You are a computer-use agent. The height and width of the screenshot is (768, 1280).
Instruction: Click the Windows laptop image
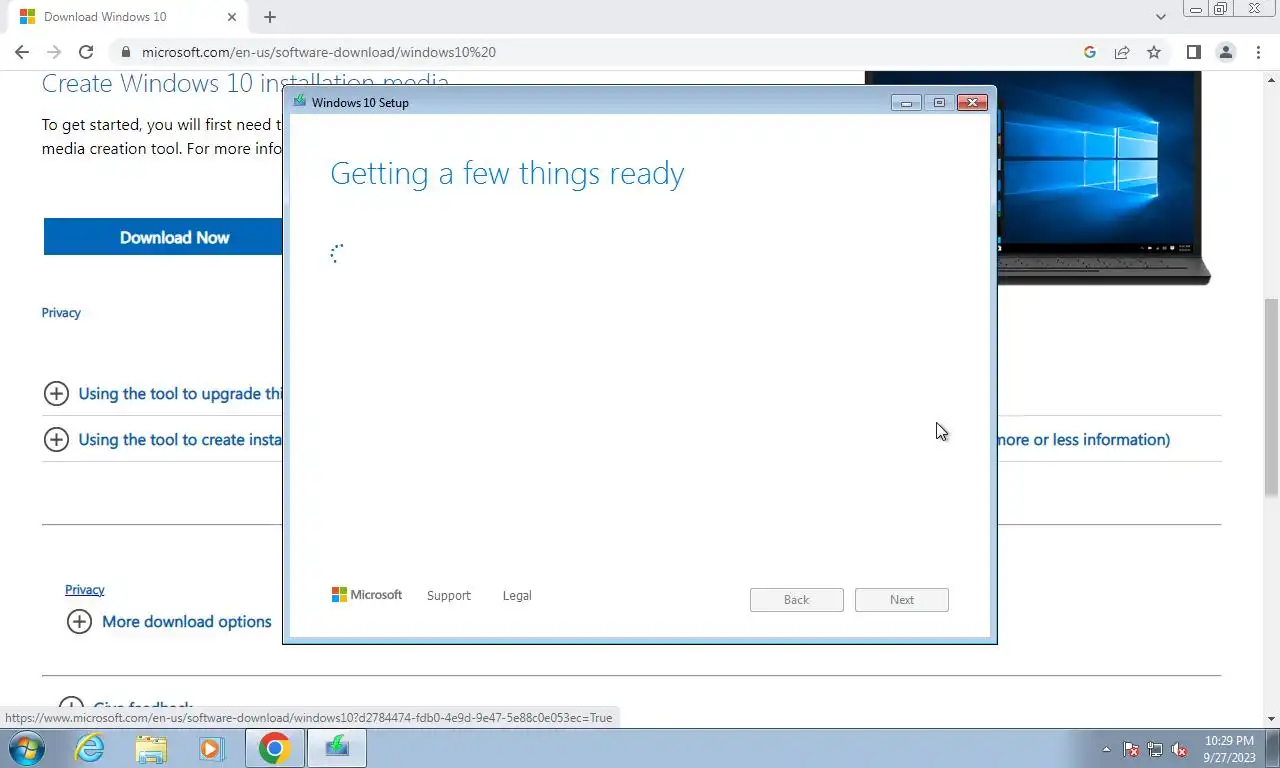pyautogui.click(x=1105, y=178)
